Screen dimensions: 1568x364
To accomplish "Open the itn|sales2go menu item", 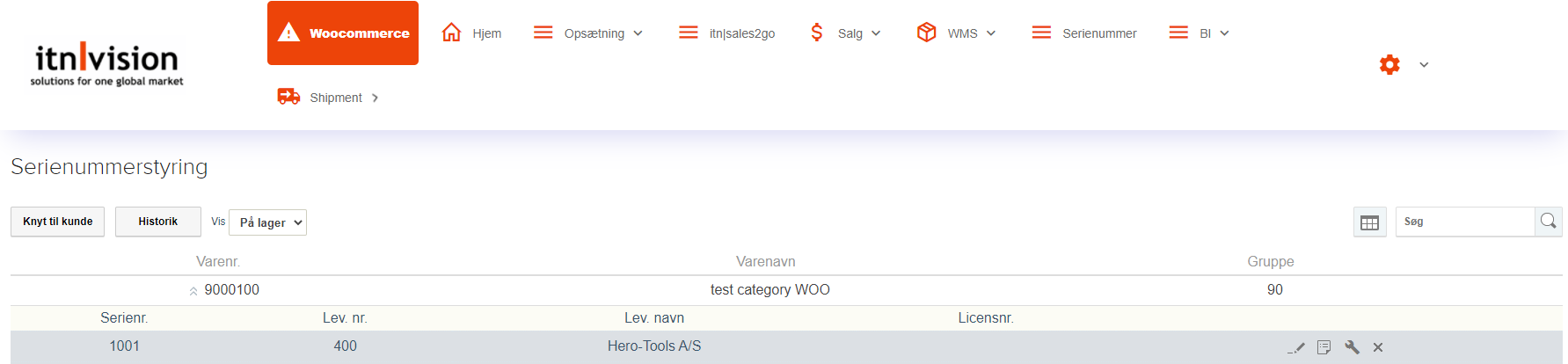I will coord(727,33).
